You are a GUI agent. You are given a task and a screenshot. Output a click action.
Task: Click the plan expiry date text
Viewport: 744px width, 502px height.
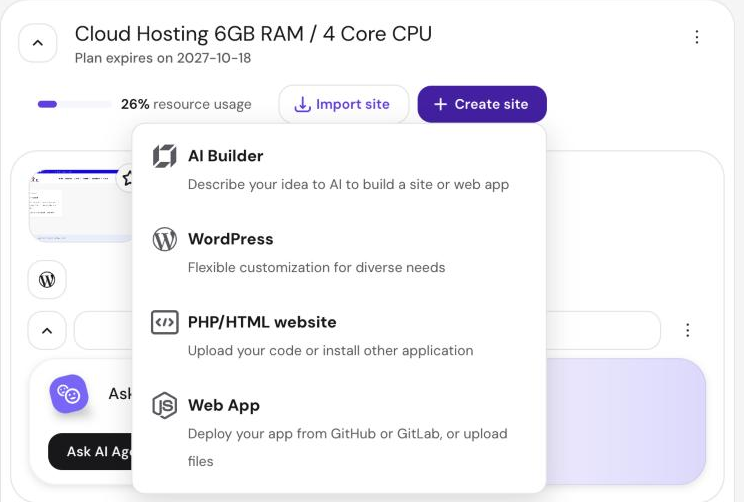point(163,58)
